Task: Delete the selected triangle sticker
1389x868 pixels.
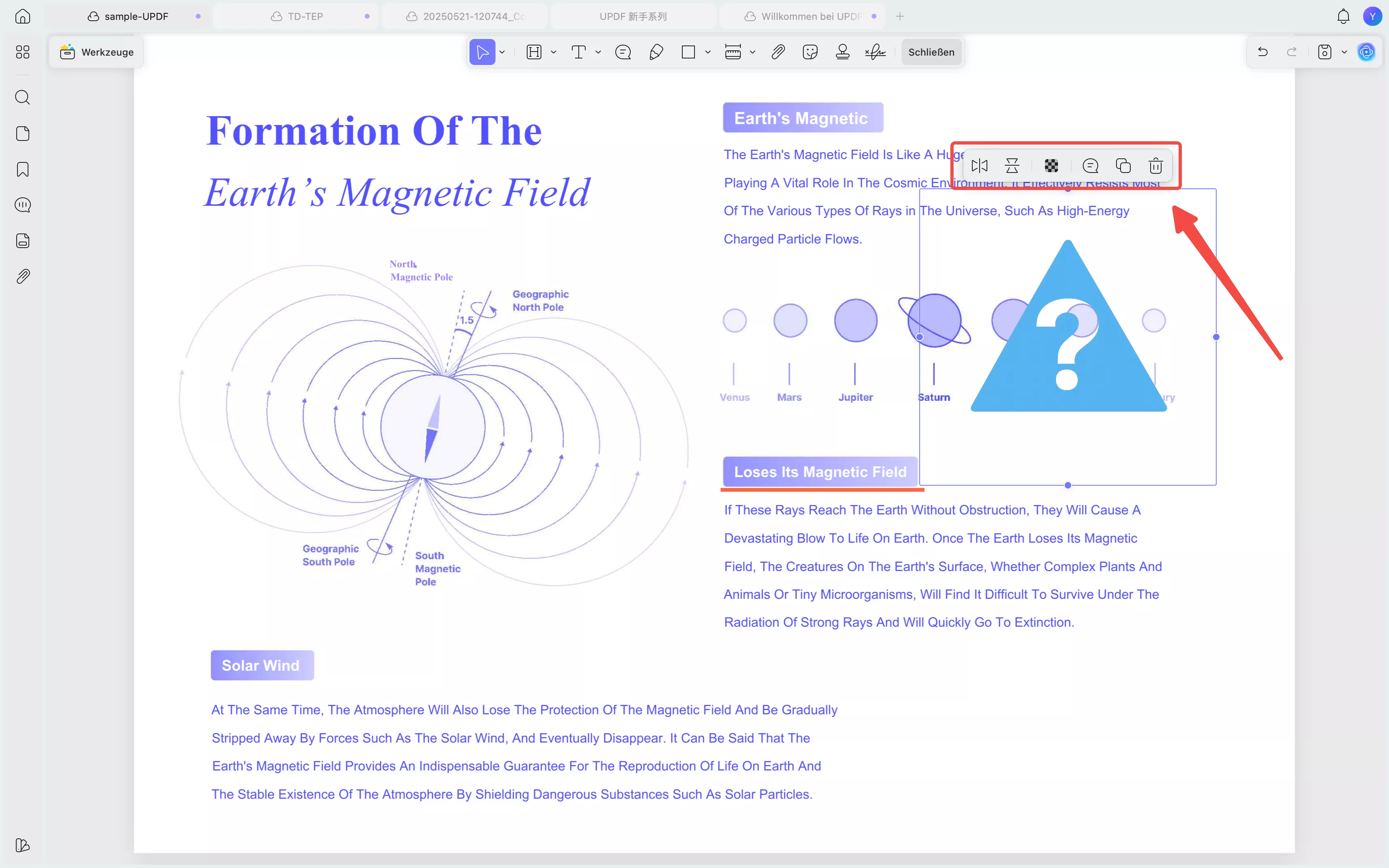Action: point(1155,166)
